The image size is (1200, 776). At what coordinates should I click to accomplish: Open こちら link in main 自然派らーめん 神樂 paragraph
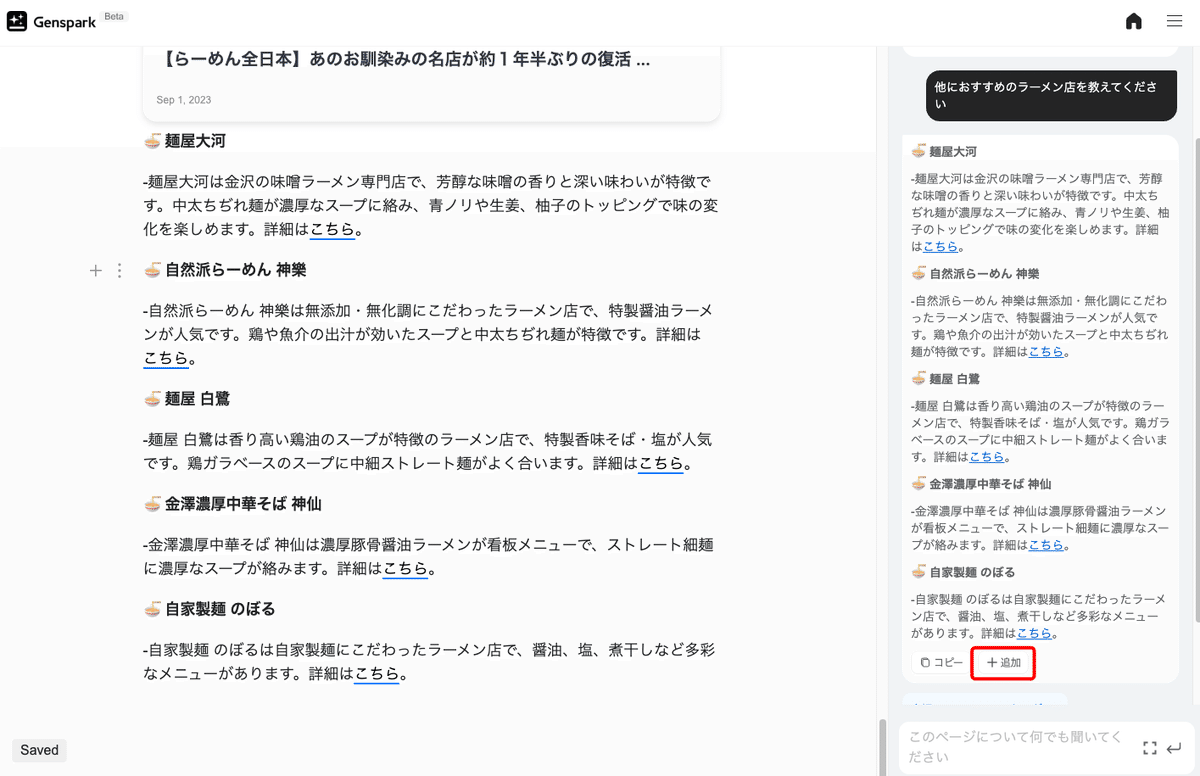pos(166,357)
